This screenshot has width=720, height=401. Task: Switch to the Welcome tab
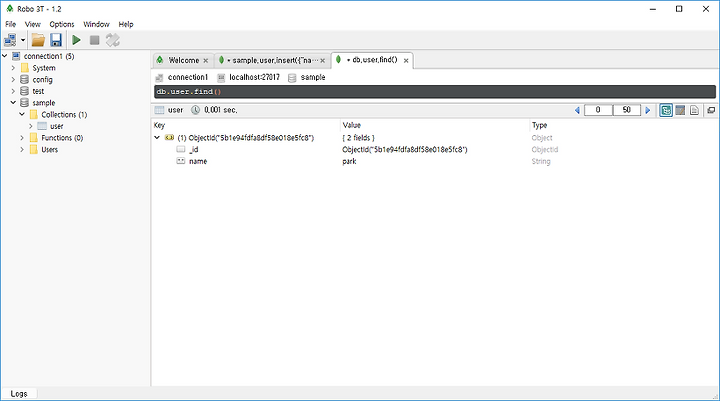[x=184, y=60]
